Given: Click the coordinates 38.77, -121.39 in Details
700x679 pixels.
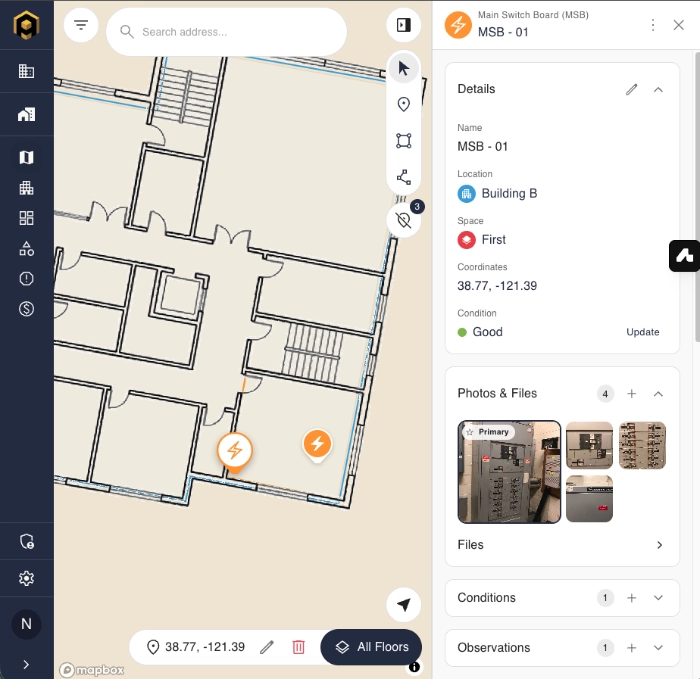Looking at the screenshot, I should [497, 286].
